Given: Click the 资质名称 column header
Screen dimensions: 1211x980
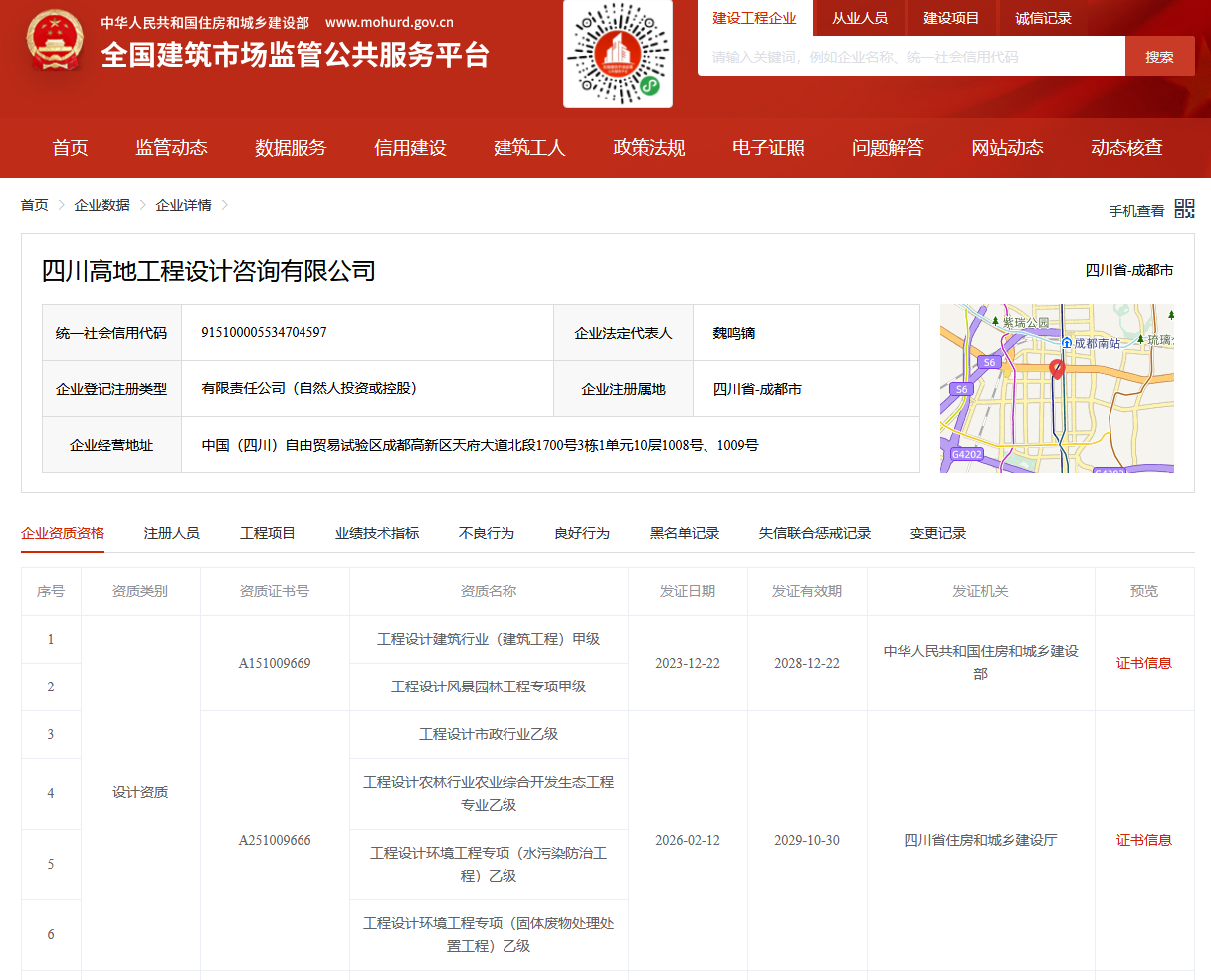Looking at the screenshot, I should tap(489, 591).
